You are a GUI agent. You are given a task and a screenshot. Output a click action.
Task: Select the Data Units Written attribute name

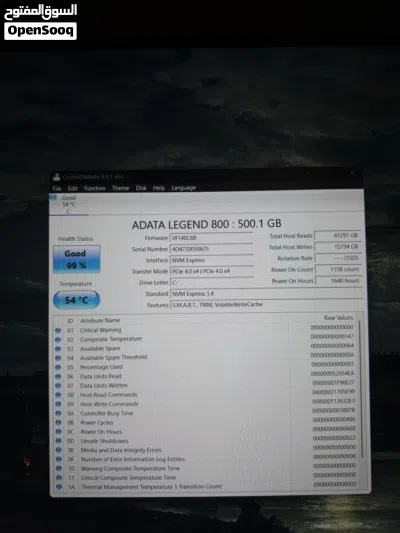click(x=104, y=385)
